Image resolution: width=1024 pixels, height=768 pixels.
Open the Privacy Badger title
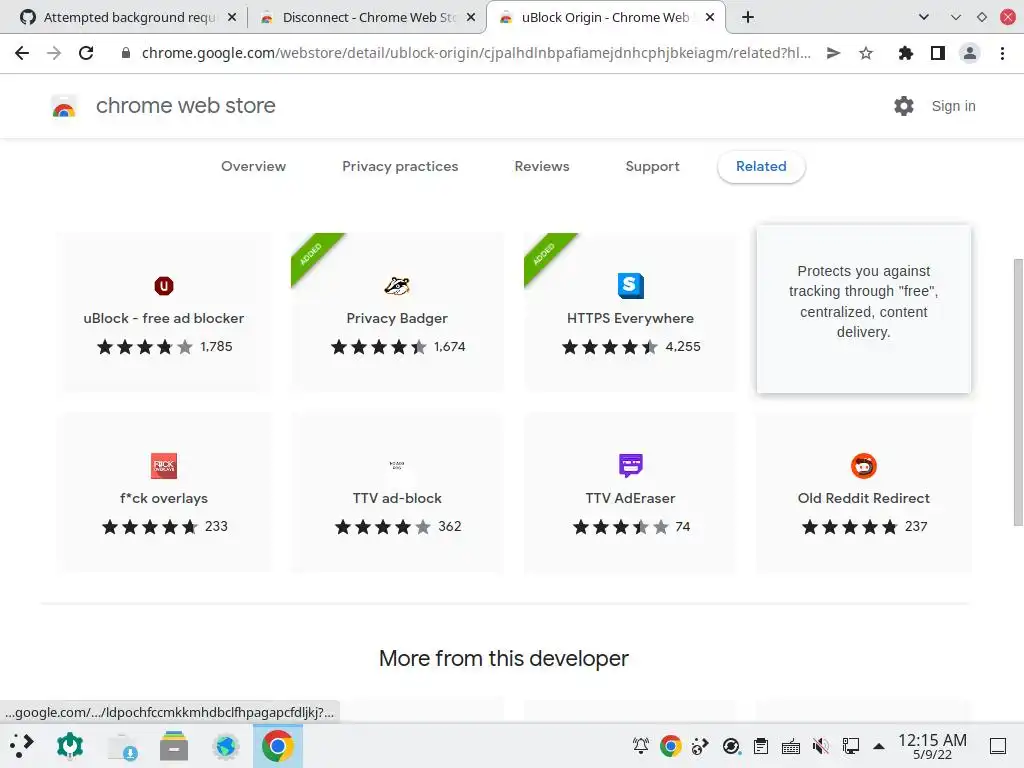point(397,318)
